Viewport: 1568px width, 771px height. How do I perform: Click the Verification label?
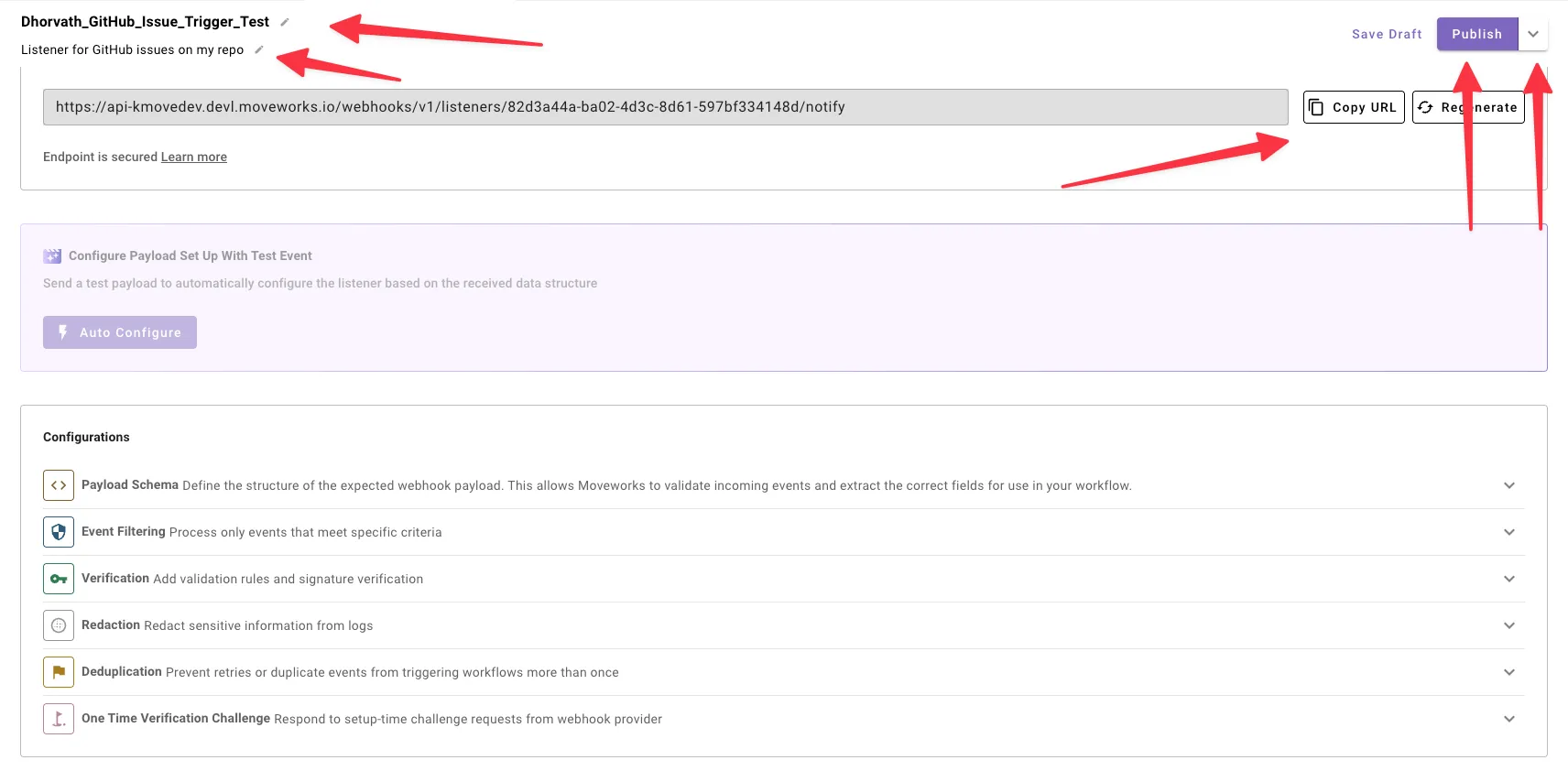(x=115, y=579)
